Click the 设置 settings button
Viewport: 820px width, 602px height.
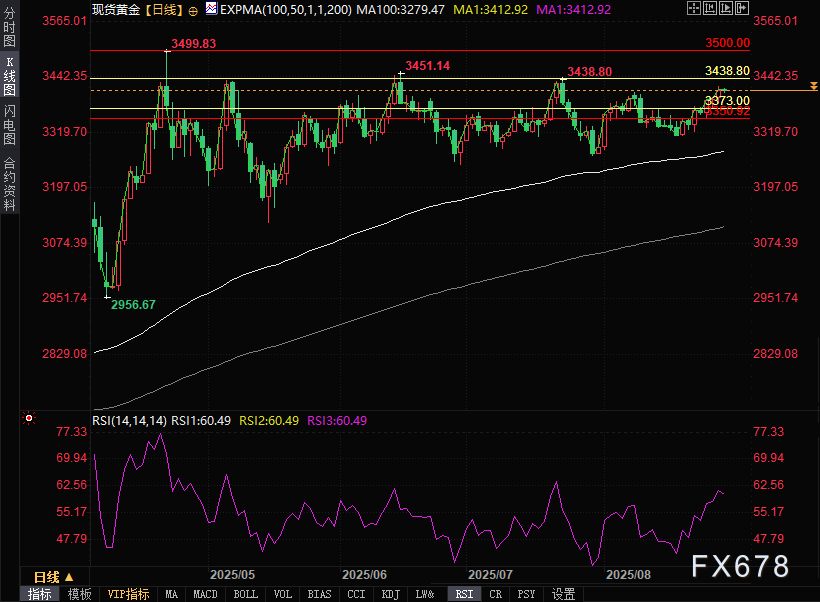click(563, 594)
